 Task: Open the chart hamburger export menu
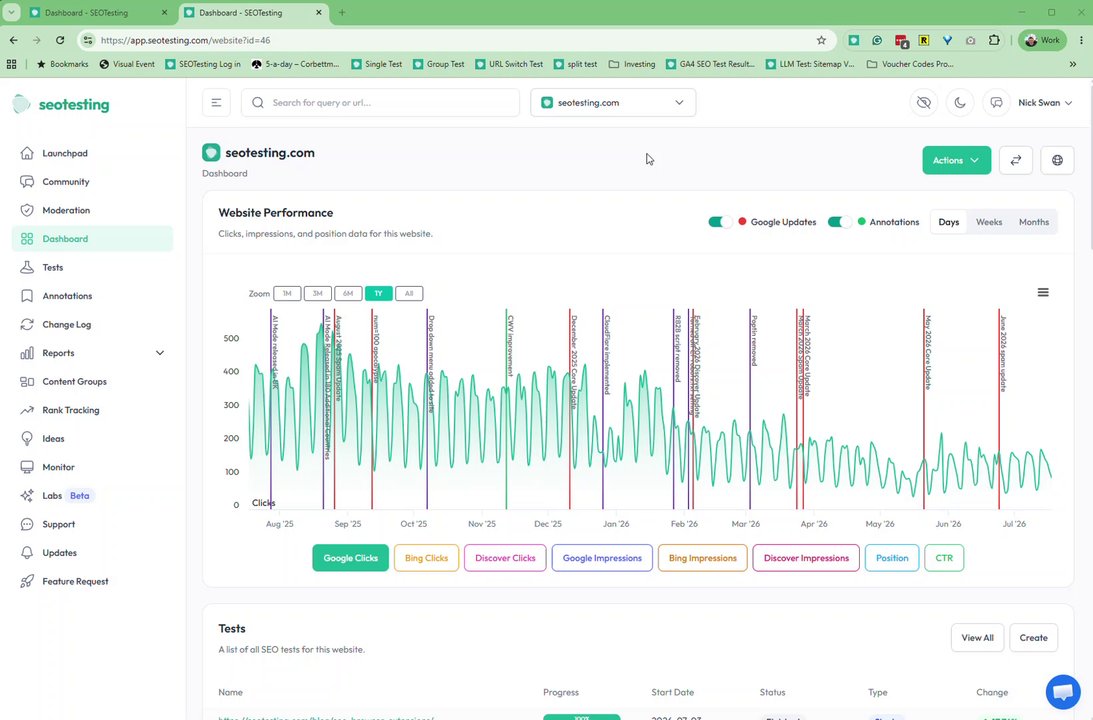pyautogui.click(x=1043, y=293)
